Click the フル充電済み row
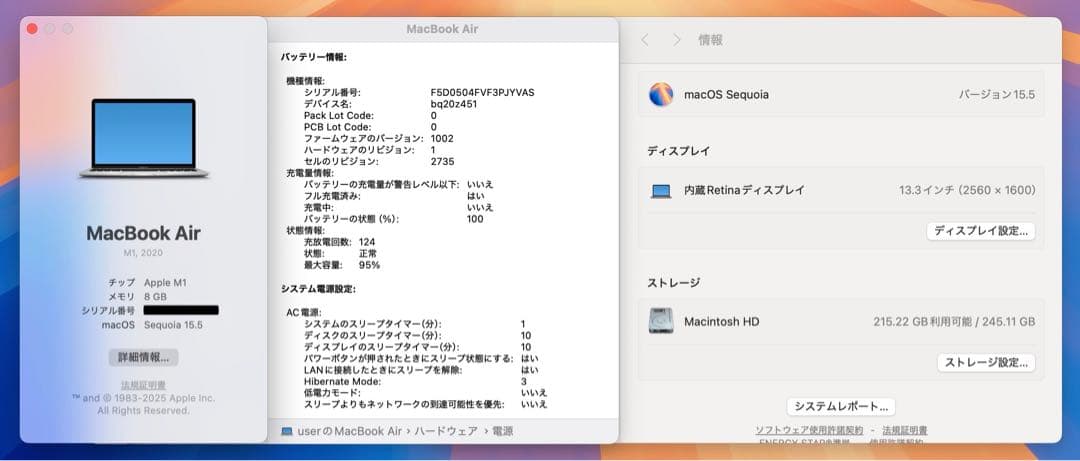The width and height of the screenshot is (1080, 461). (x=394, y=196)
